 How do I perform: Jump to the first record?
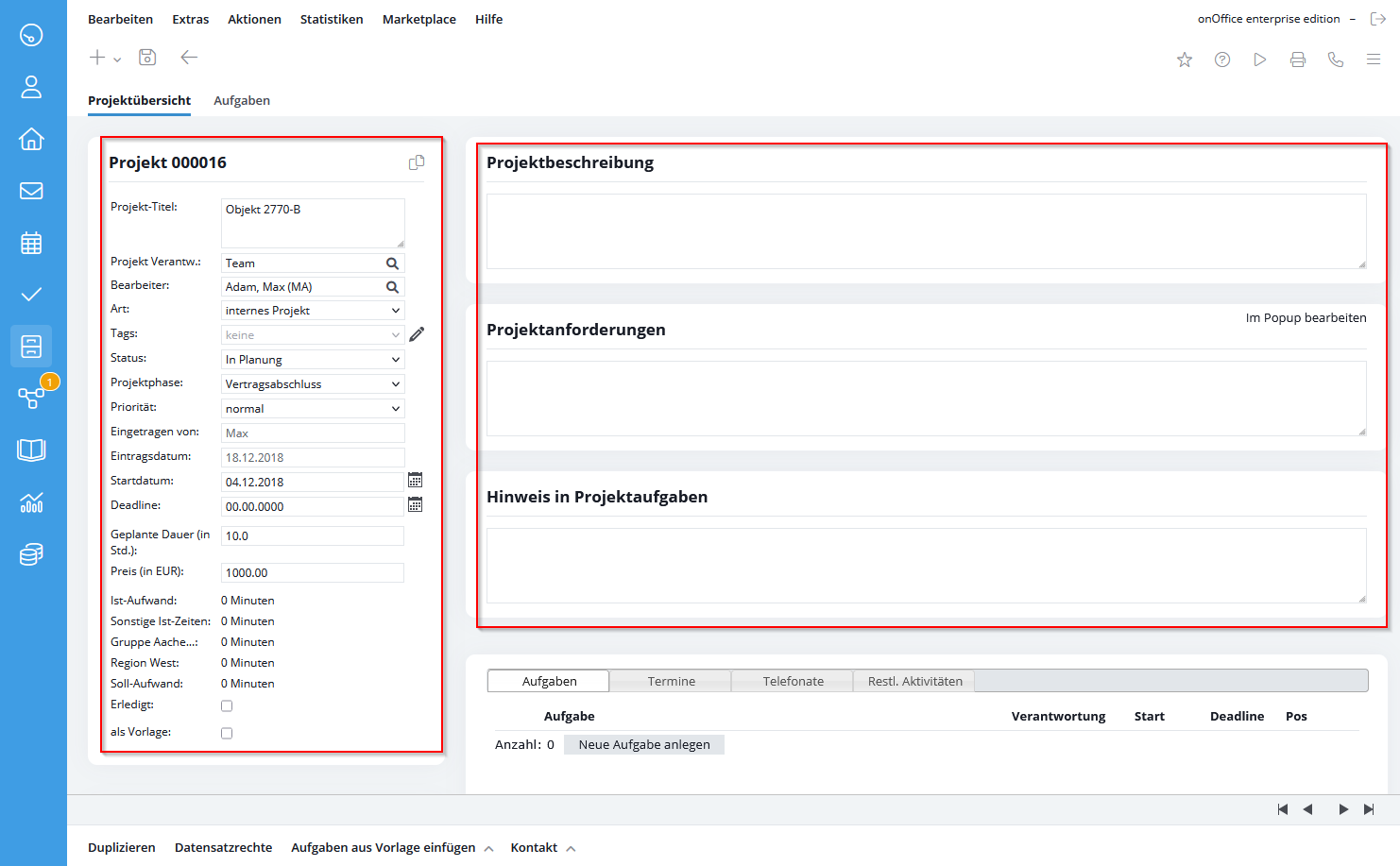tap(1283, 809)
